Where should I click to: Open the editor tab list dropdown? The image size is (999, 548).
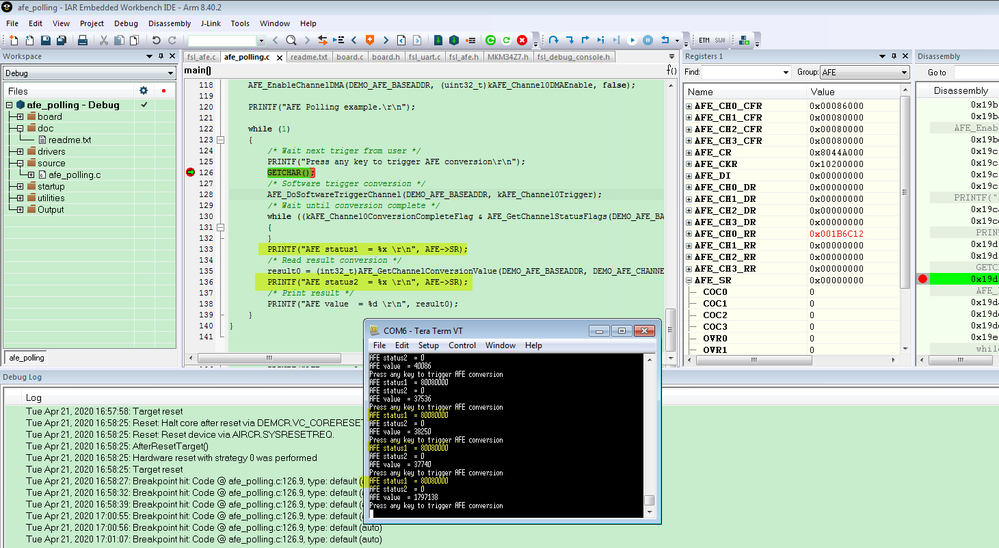click(x=673, y=57)
